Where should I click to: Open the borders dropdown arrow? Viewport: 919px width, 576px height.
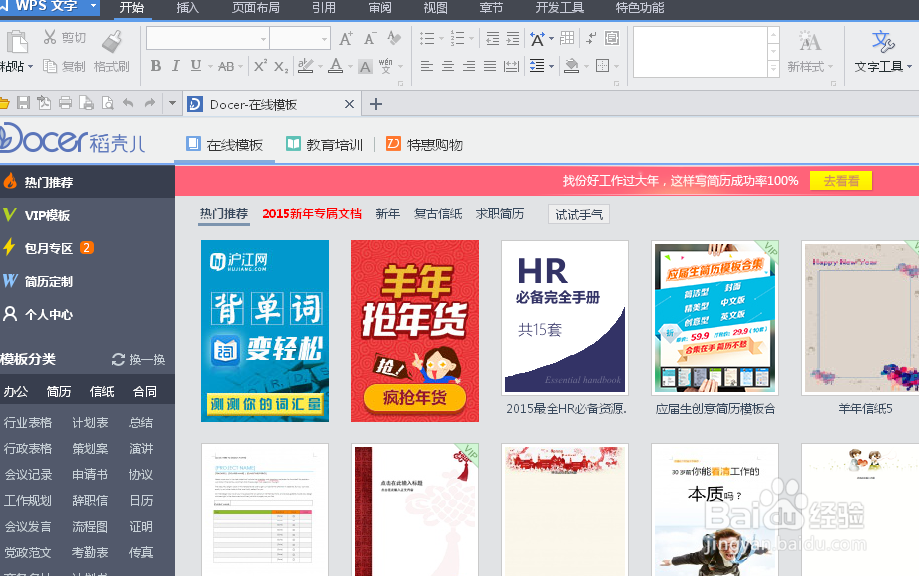(x=617, y=66)
